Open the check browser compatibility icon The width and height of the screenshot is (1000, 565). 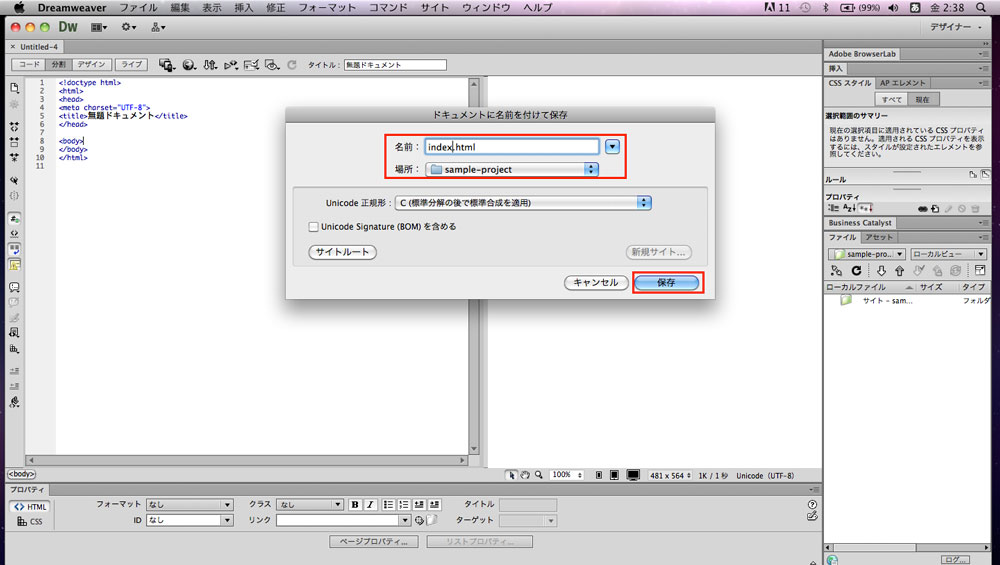click(x=251, y=64)
